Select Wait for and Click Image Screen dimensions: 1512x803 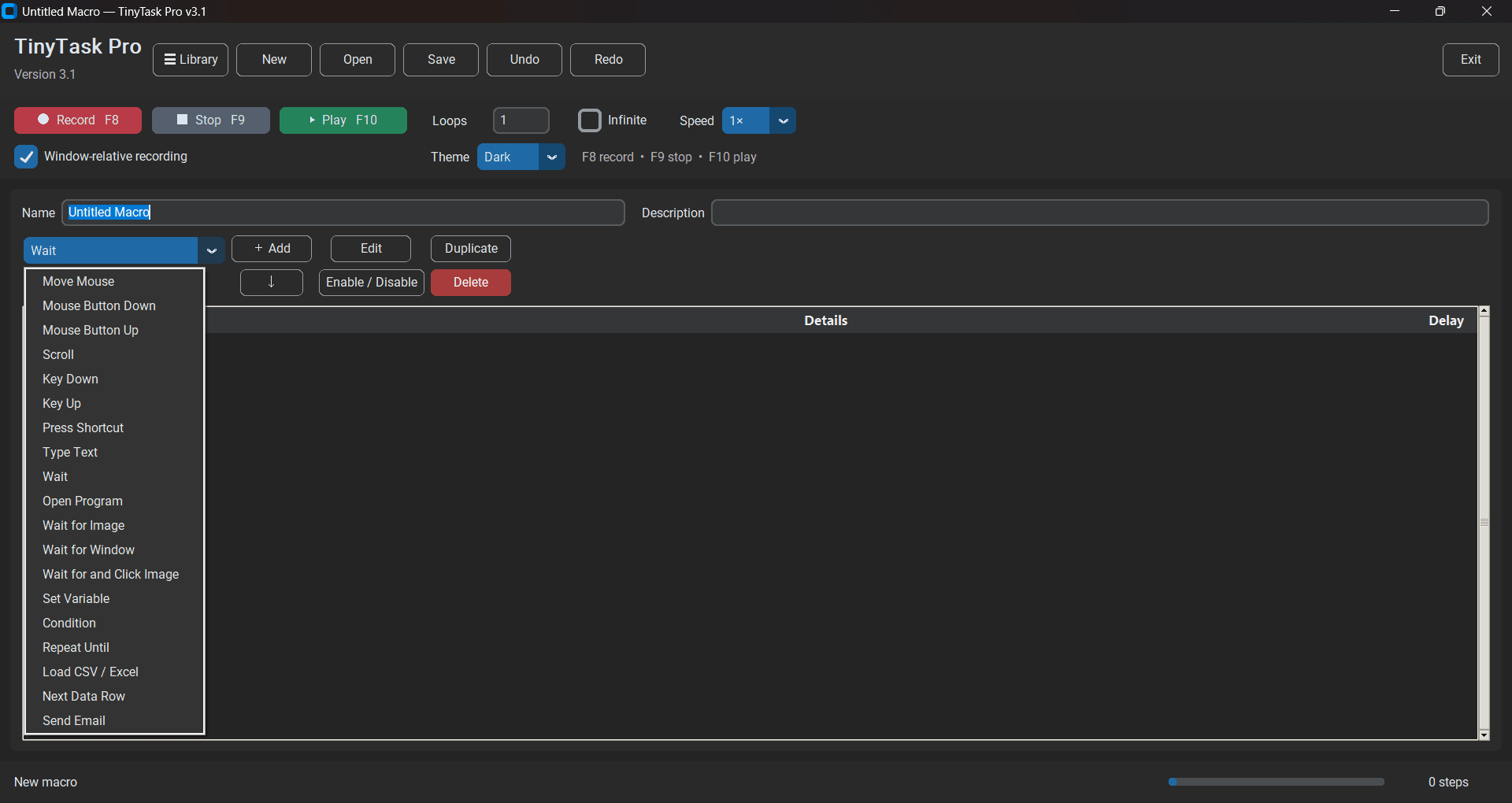tap(115, 575)
